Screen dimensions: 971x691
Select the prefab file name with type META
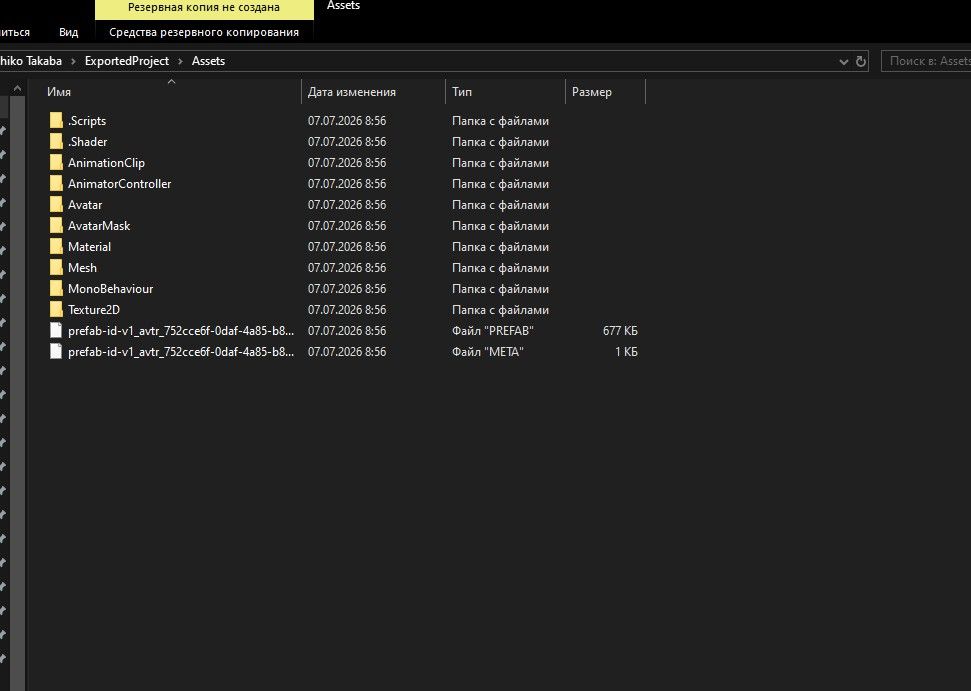[x=181, y=352]
